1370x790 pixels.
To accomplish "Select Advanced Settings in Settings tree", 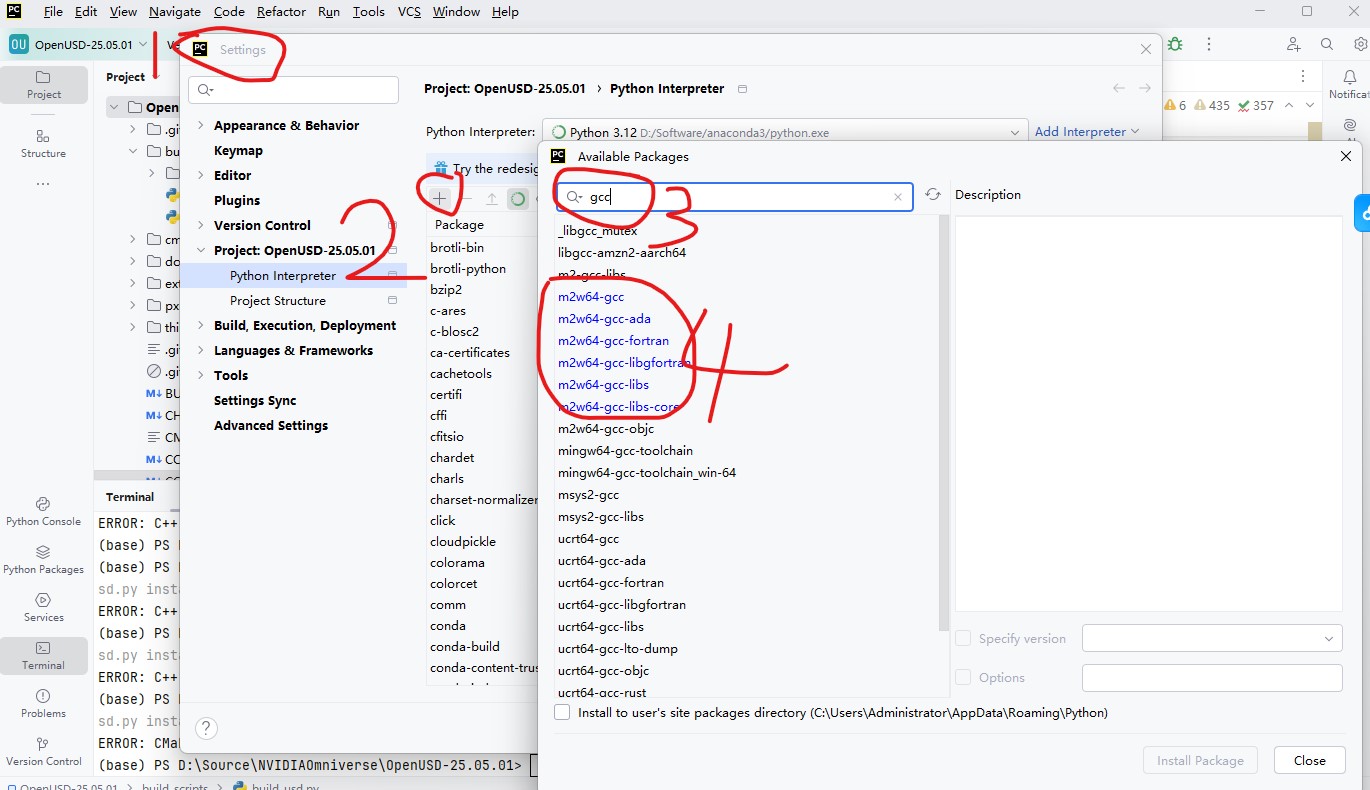I will (x=271, y=425).
